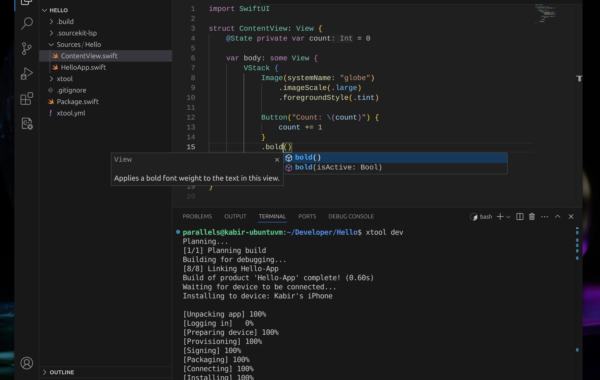Select the Terminal panel tab
The height and width of the screenshot is (380, 600).
(272, 217)
